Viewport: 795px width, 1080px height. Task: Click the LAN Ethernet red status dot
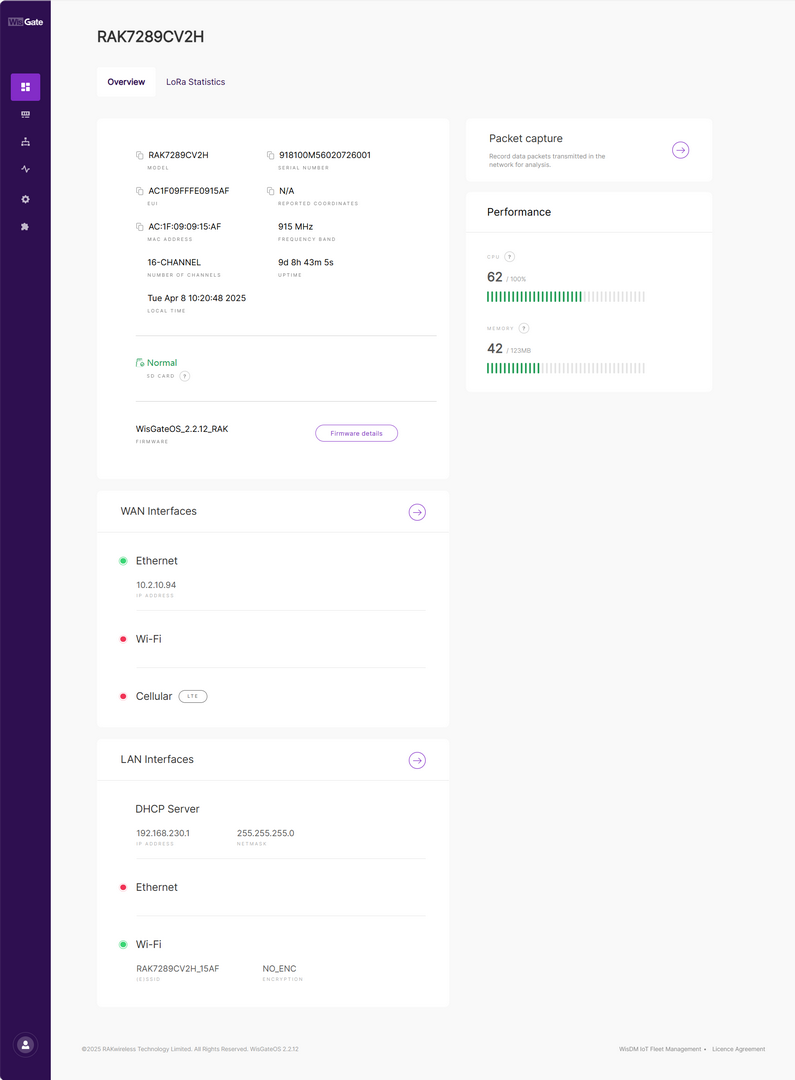[x=123, y=887]
